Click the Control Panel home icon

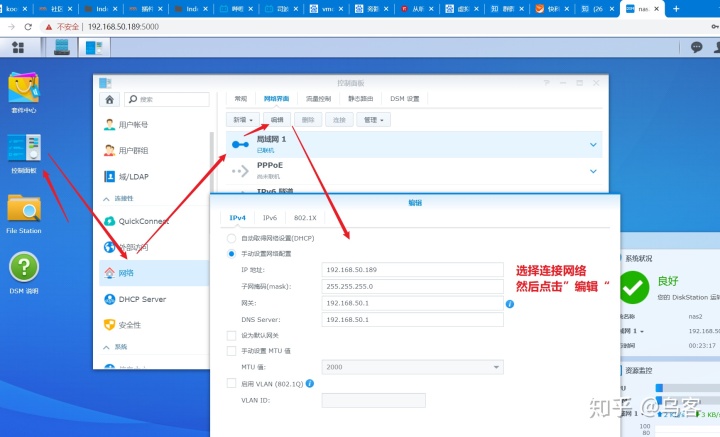[x=109, y=99]
